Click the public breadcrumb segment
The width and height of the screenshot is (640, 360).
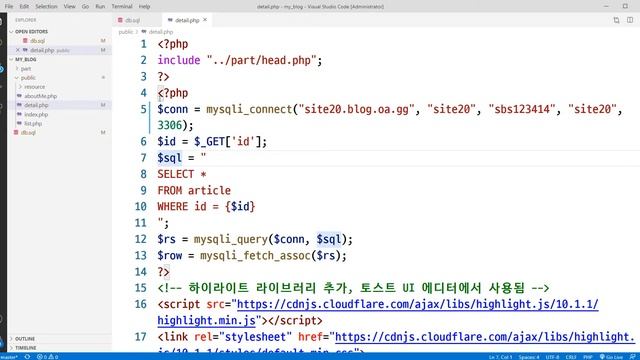pos(126,32)
